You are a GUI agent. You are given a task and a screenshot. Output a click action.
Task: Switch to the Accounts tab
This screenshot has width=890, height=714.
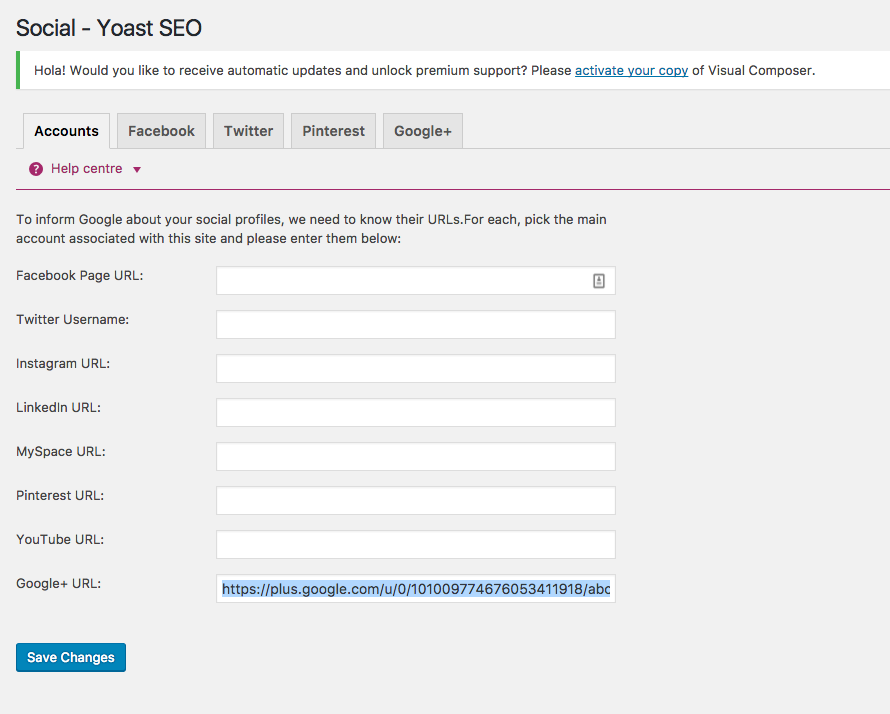pos(66,131)
